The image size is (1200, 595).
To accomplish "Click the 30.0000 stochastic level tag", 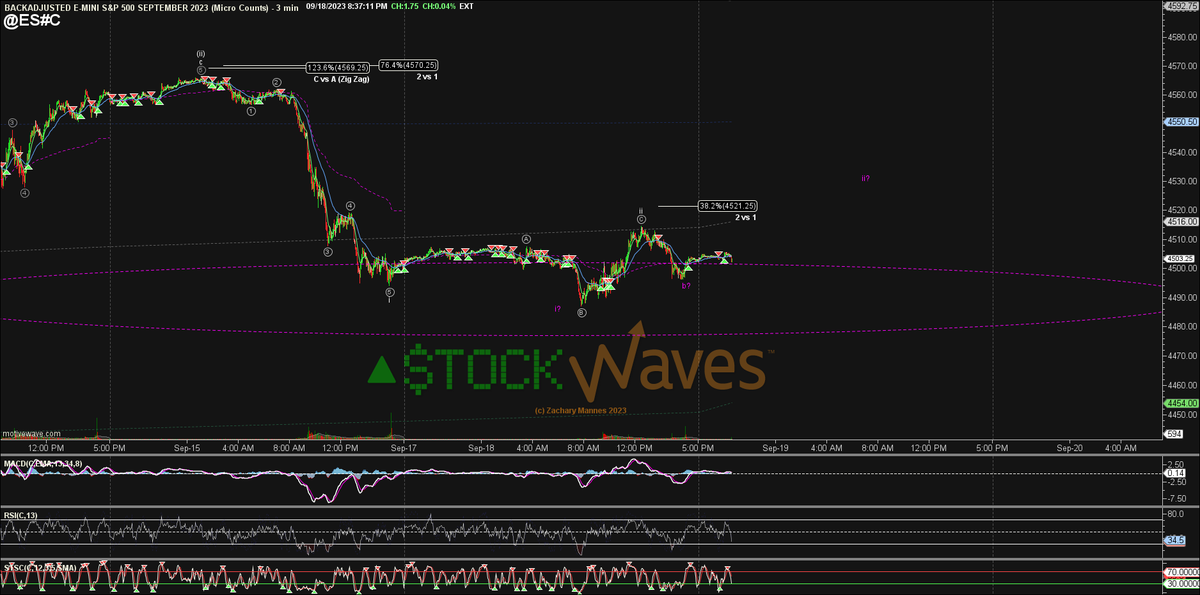I will tap(1181, 583).
